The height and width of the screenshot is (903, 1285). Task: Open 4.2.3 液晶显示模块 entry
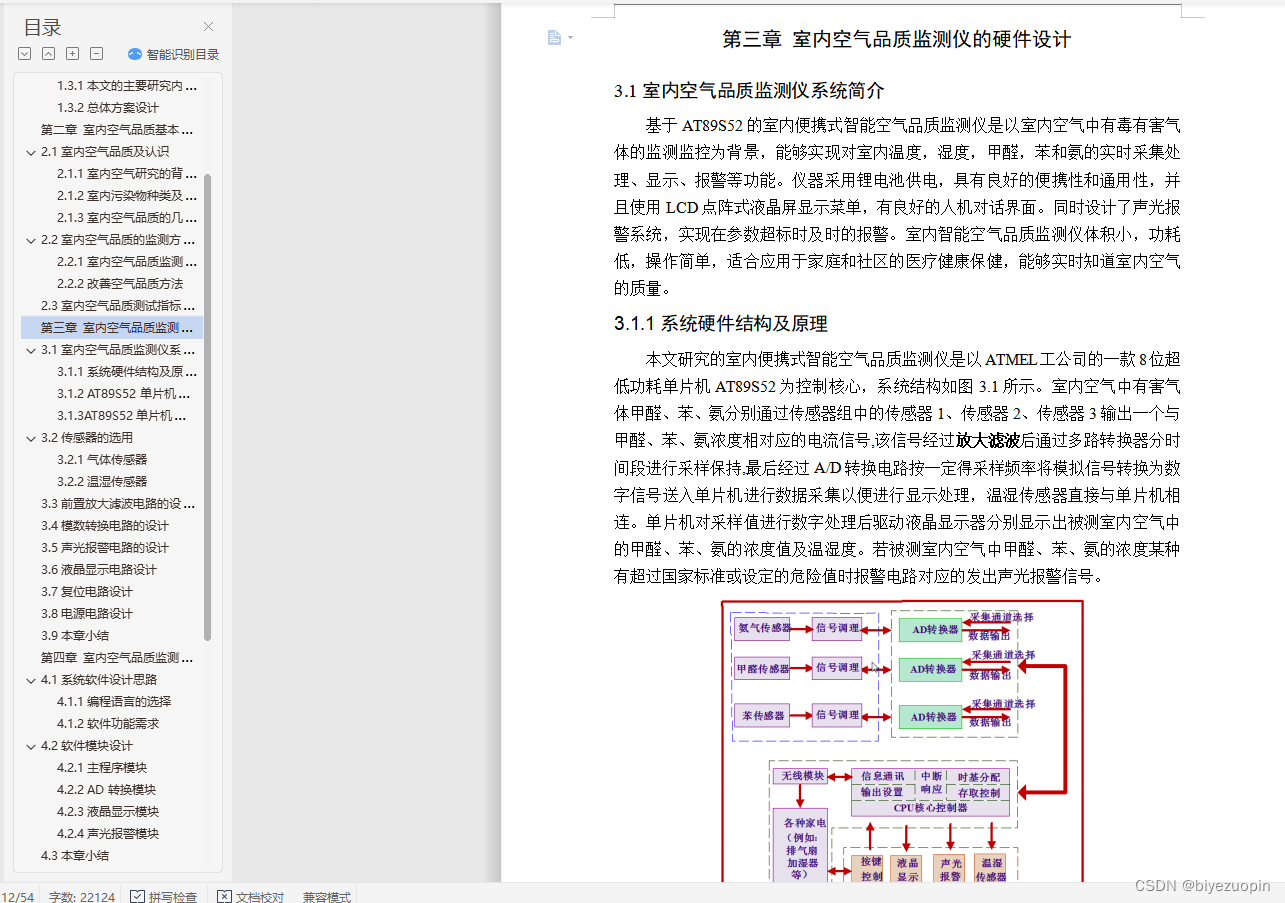[x=108, y=812]
